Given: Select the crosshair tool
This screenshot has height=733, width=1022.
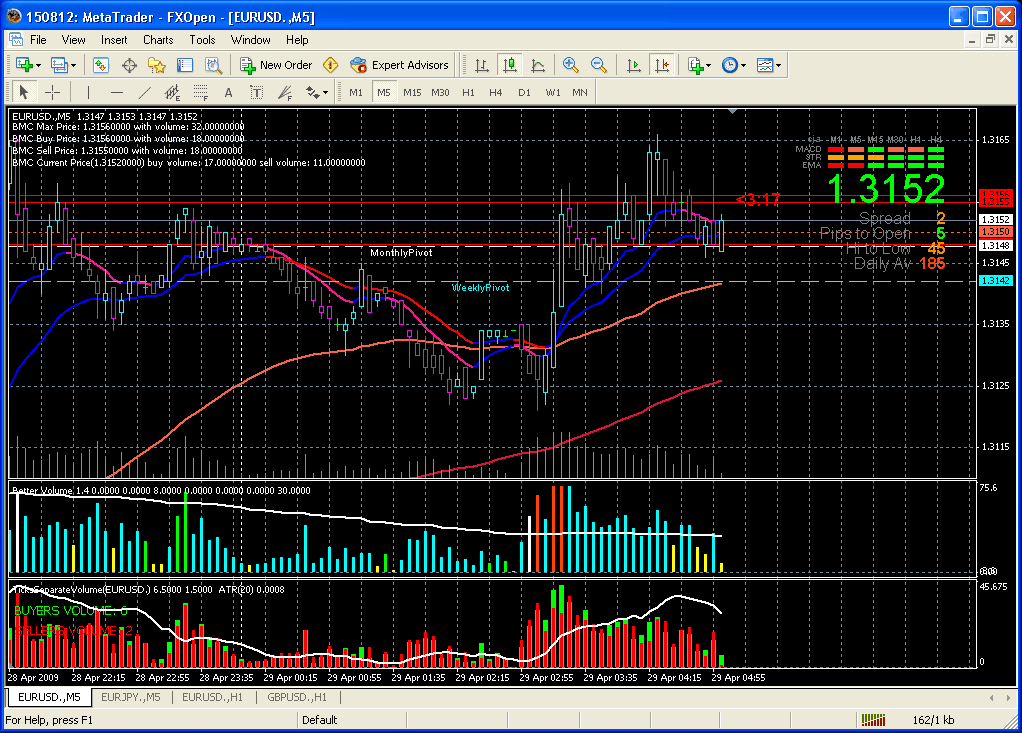Looking at the screenshot, I should (x=53, y=93).
